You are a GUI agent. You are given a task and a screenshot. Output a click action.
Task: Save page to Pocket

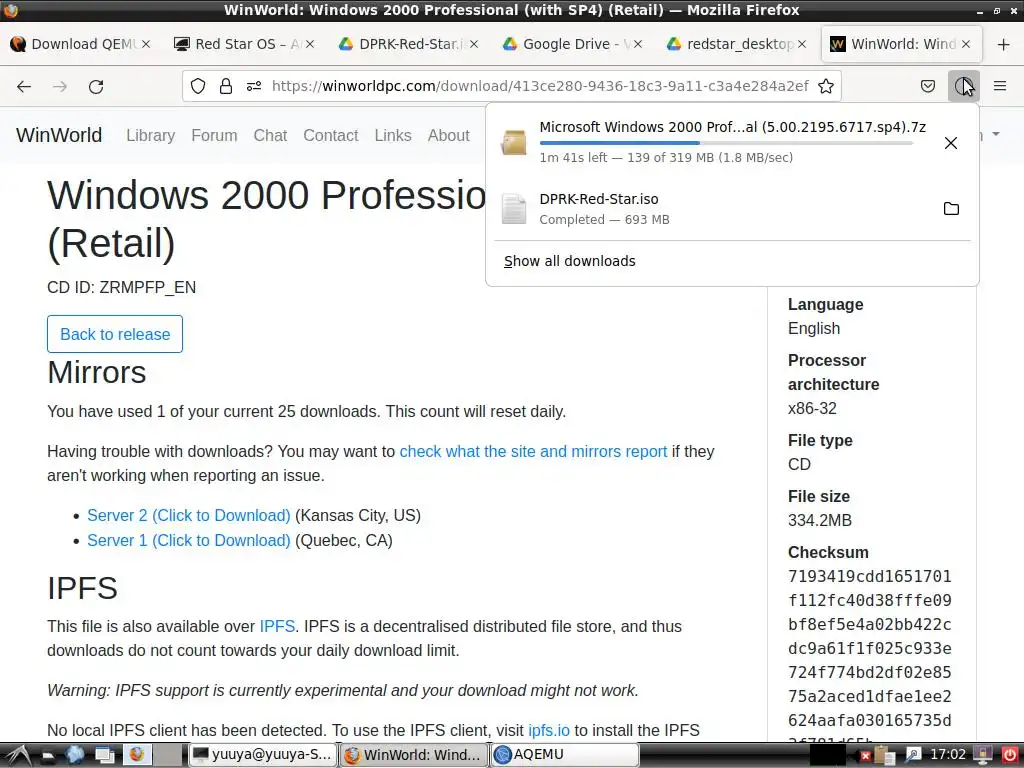(x=928, y=86)
